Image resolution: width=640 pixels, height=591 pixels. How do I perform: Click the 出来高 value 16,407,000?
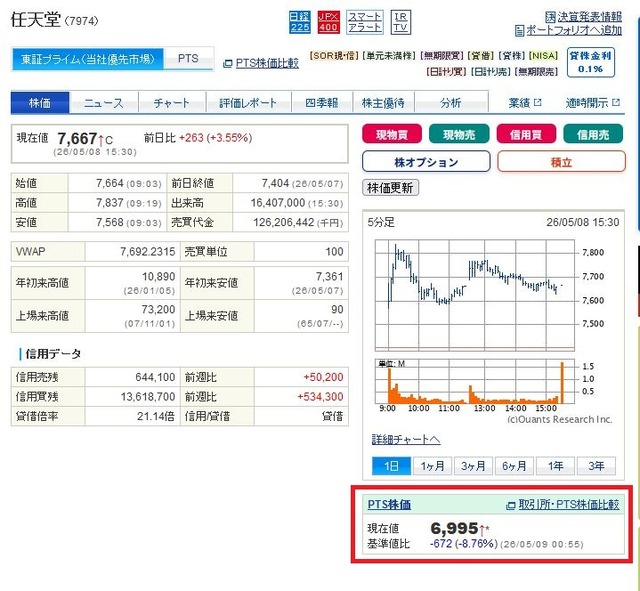278,203
